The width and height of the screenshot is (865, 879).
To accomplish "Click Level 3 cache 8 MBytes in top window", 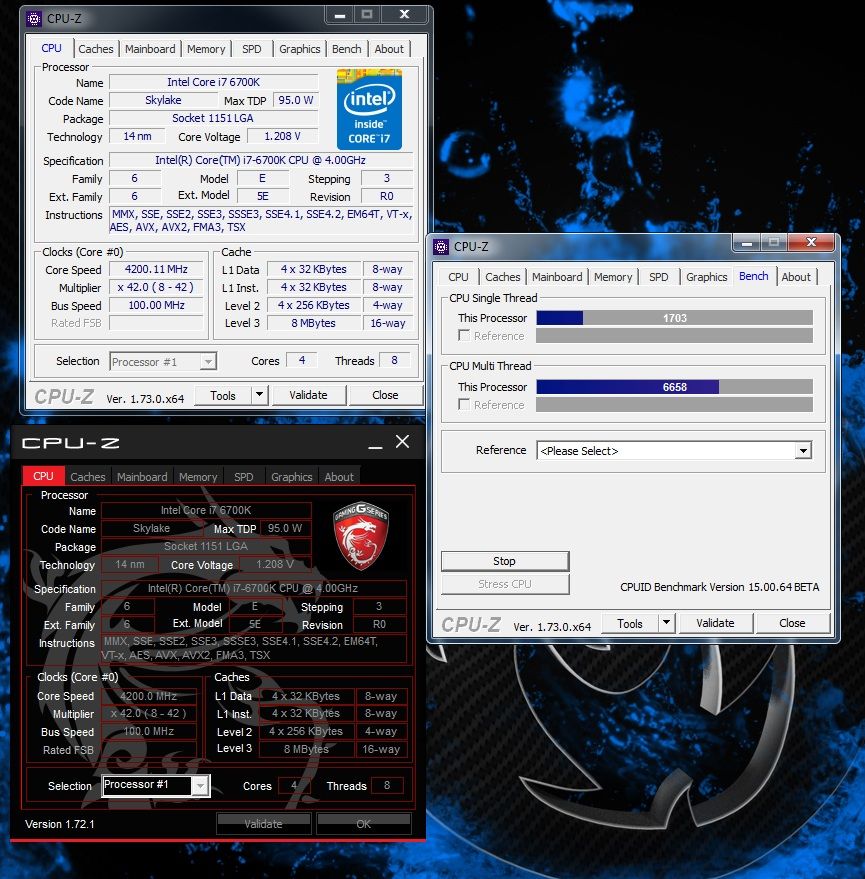I will 313,323.
